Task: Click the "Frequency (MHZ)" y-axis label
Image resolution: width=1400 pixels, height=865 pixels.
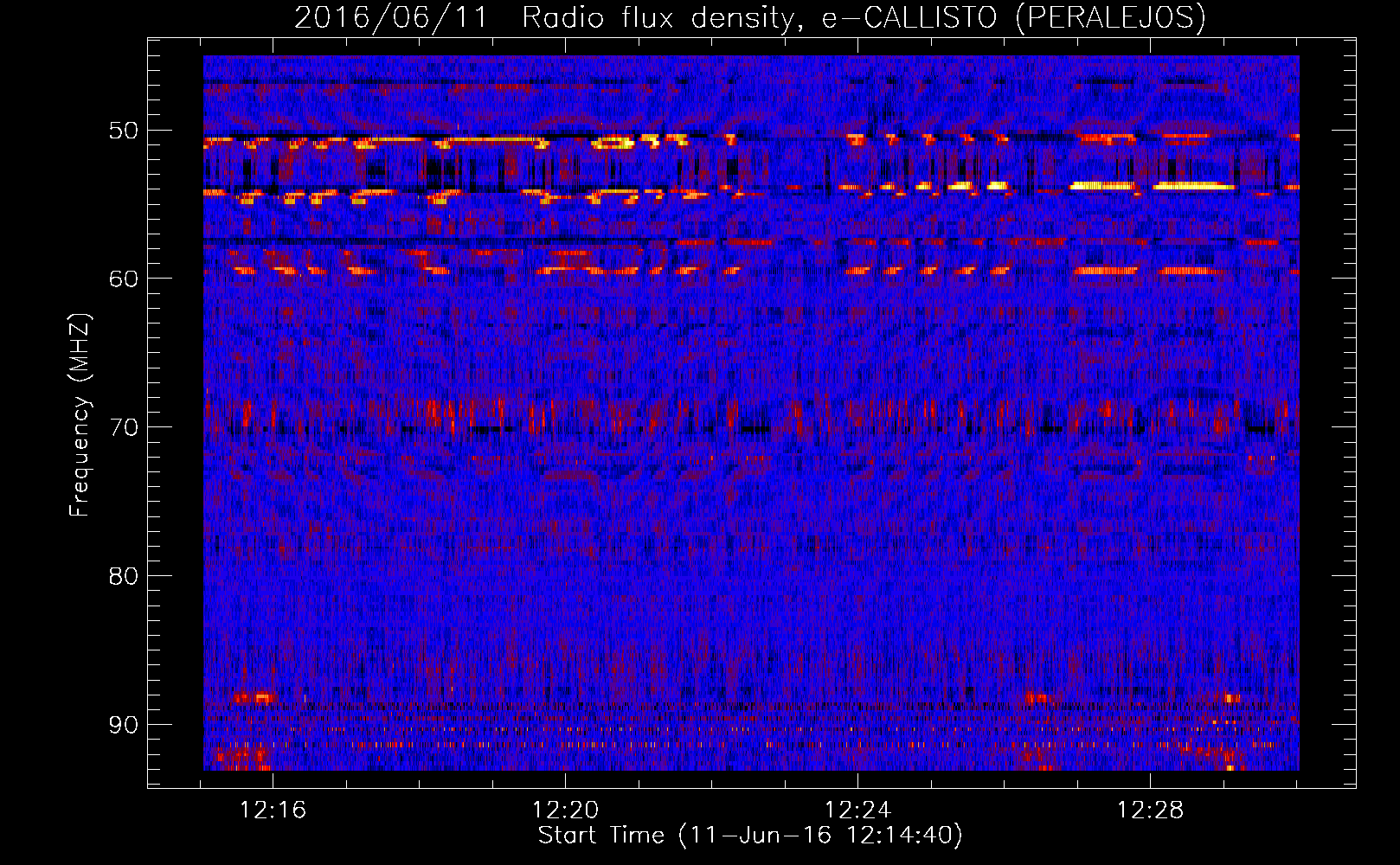Action: pos(80,415)
